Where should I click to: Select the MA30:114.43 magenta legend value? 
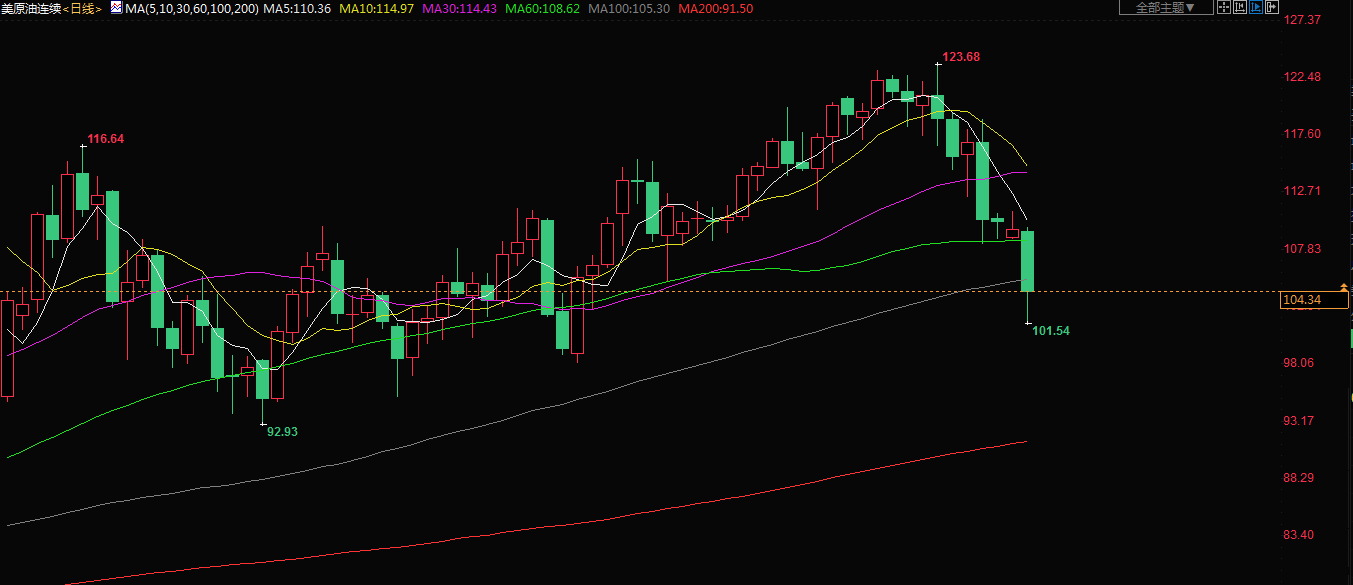click(x=460, y=8)
